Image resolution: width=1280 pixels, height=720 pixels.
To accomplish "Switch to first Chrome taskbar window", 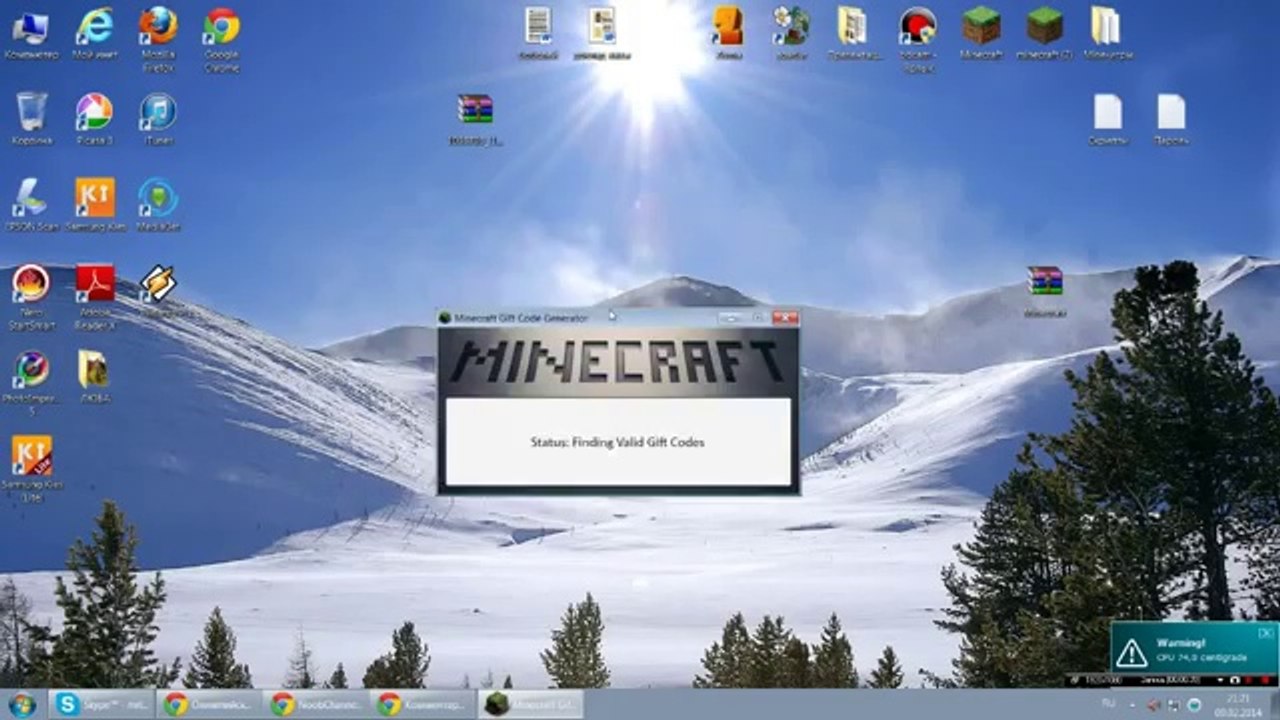I will coord(209,704).
